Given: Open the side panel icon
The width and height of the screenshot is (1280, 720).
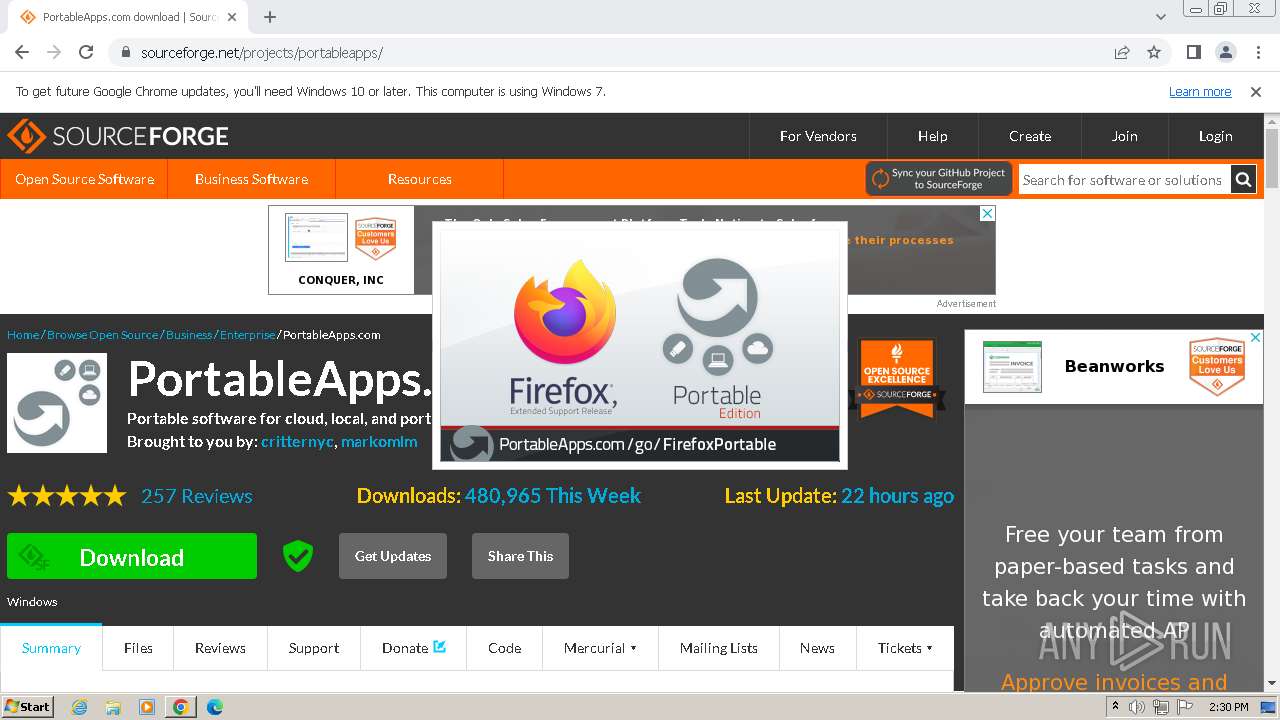Looking at the screenshot, I should 1193,52.
